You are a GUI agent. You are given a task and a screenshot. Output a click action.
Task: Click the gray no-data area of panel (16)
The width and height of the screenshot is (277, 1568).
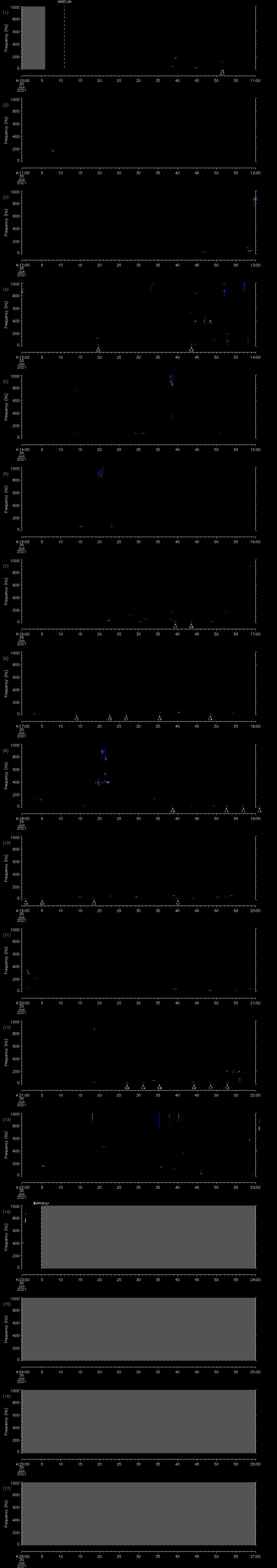[138, 1421]
